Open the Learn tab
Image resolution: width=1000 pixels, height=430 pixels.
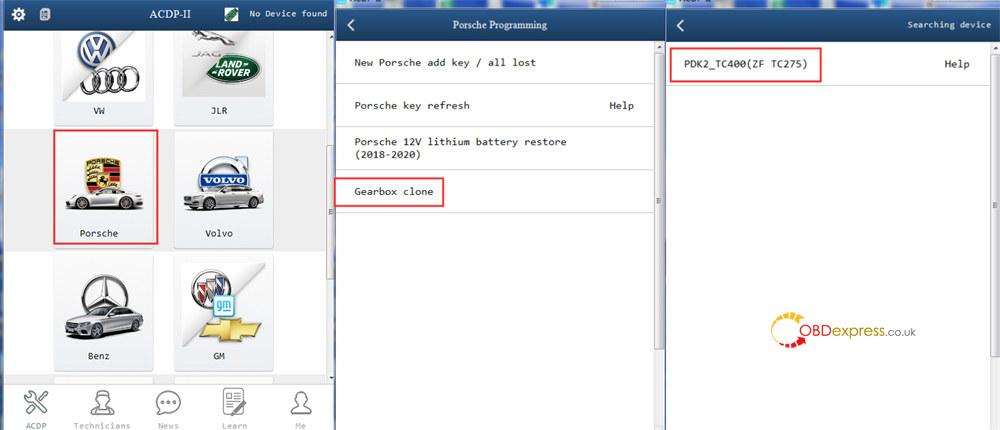click(x=234, y=409)
